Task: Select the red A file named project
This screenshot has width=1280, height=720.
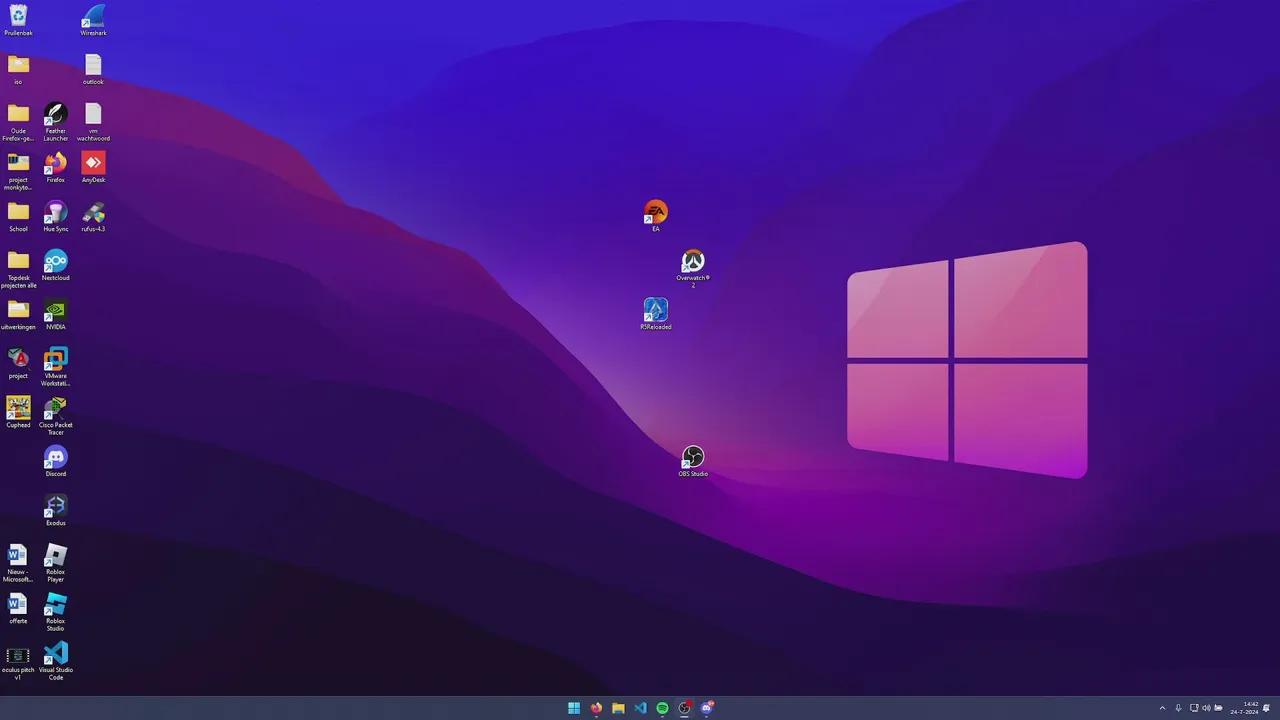Action: 18,363
